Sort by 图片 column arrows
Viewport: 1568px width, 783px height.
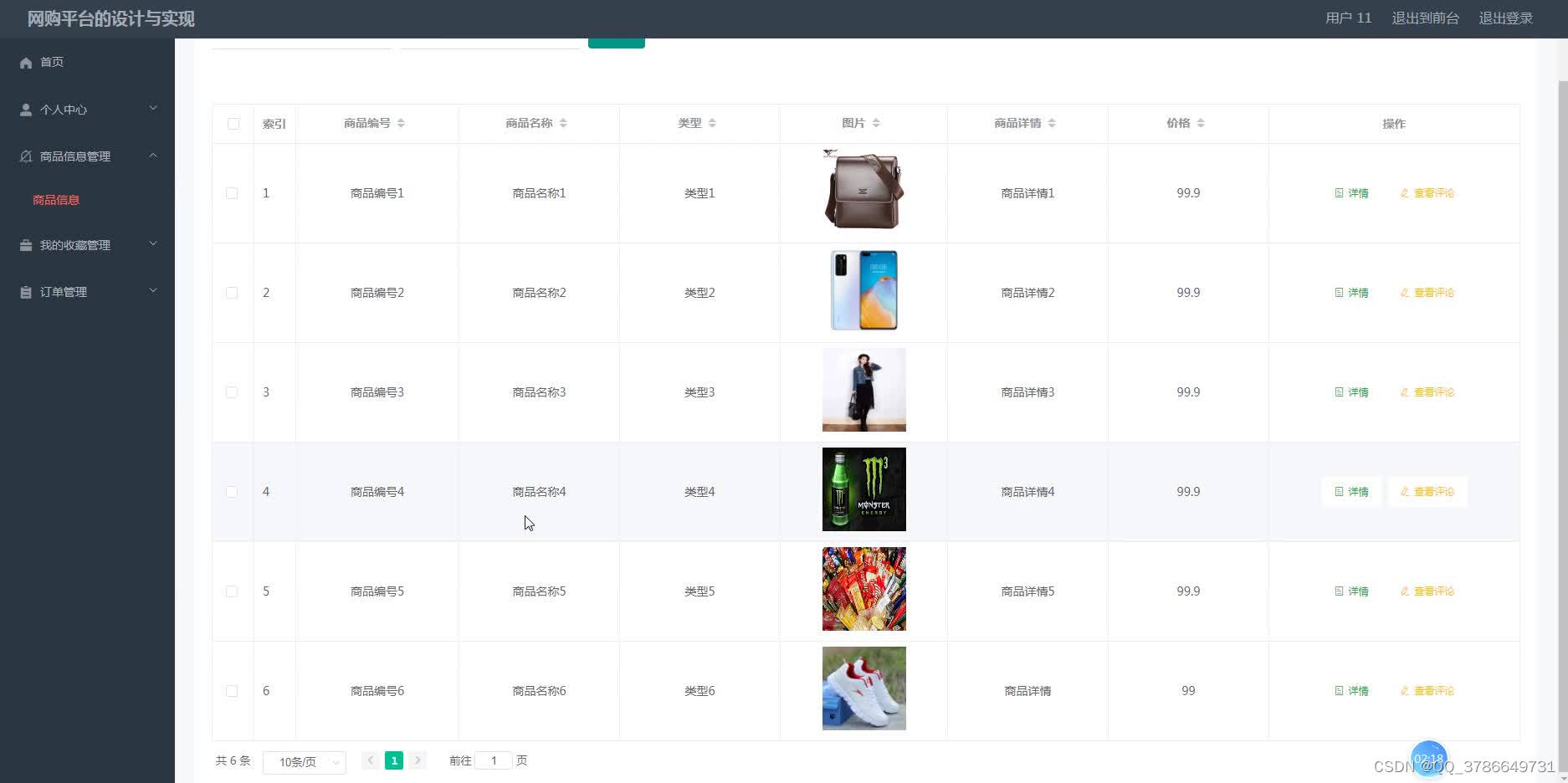click(x=876, y=123)
